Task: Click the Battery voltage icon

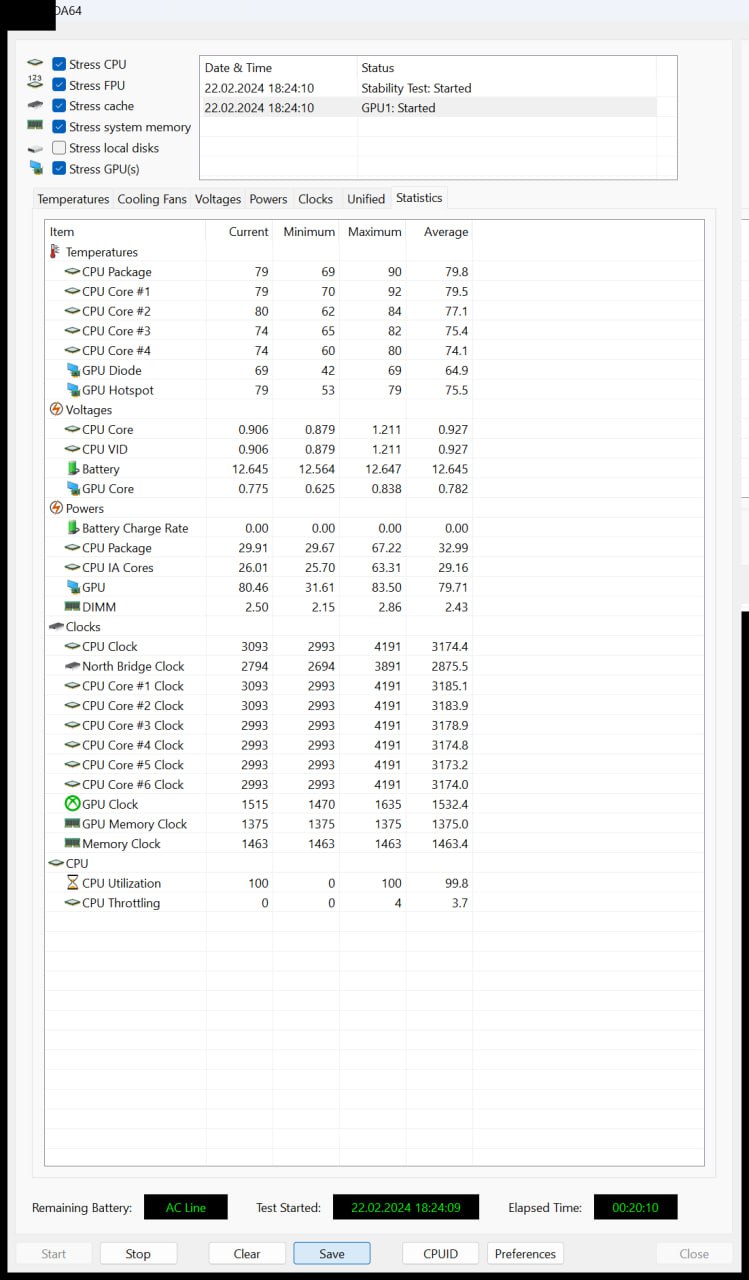Action: pyautogui.click(x=72, y=469)
